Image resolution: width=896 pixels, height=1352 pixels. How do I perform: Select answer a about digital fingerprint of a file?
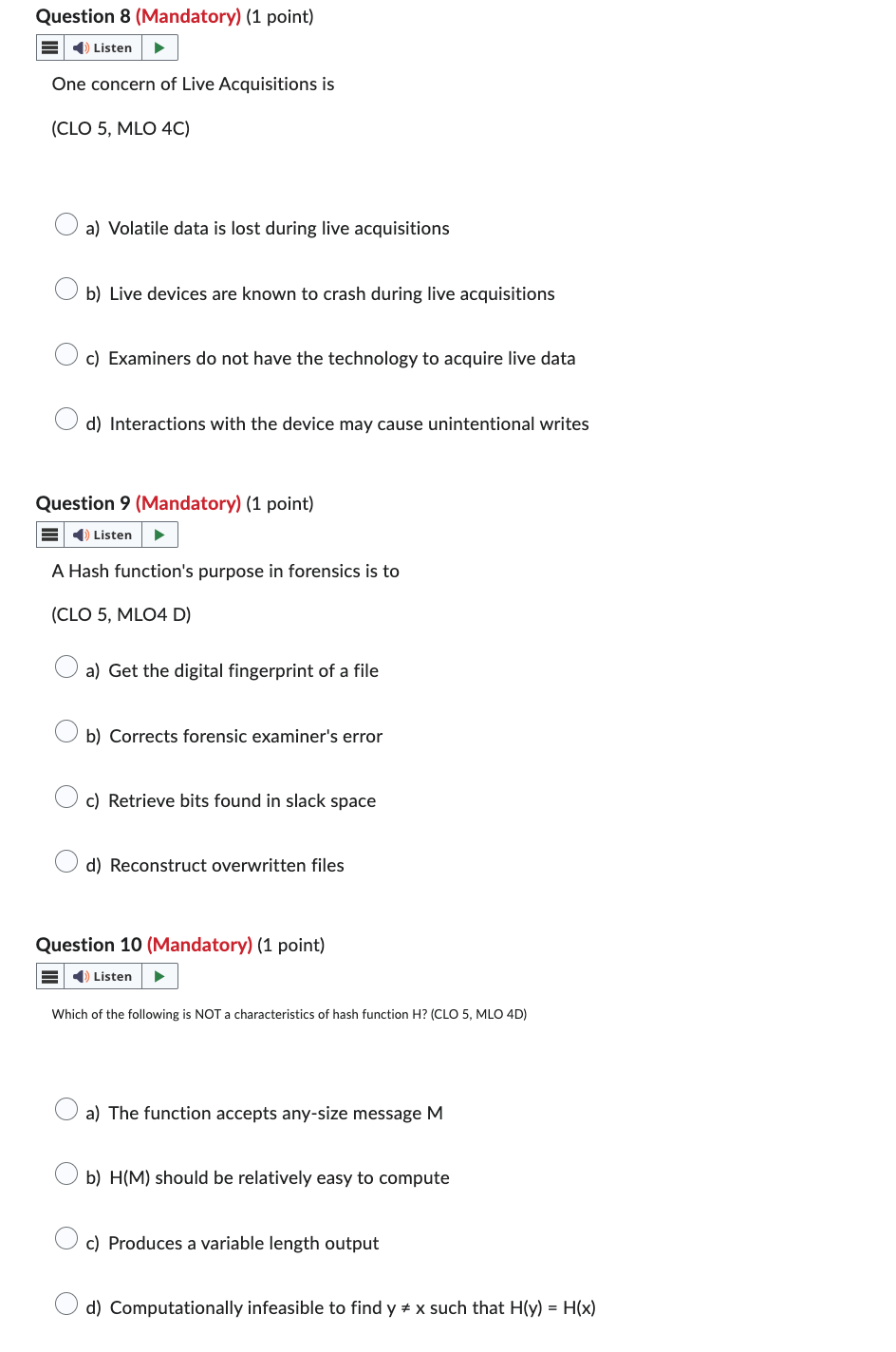tap(66, 667)
